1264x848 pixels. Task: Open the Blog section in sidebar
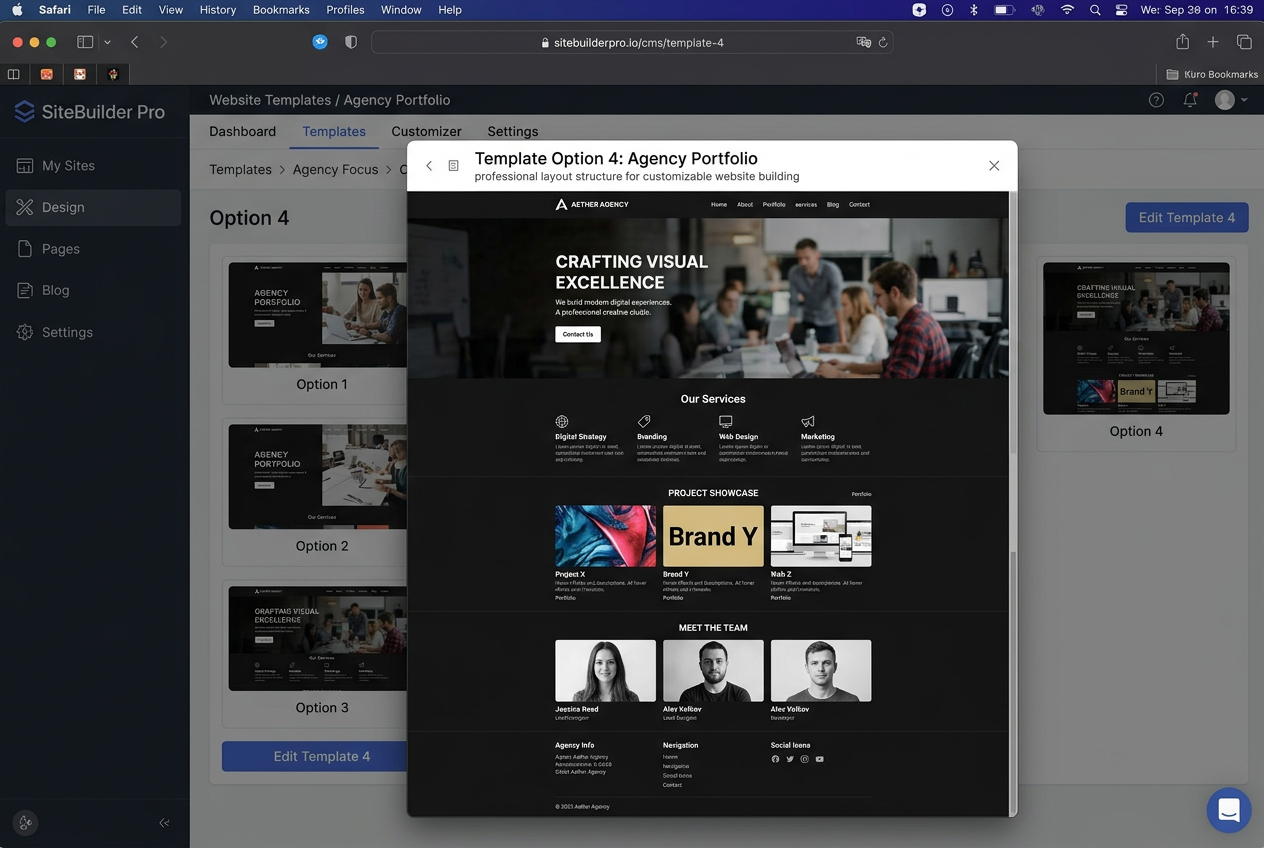[x=93, y=290]
